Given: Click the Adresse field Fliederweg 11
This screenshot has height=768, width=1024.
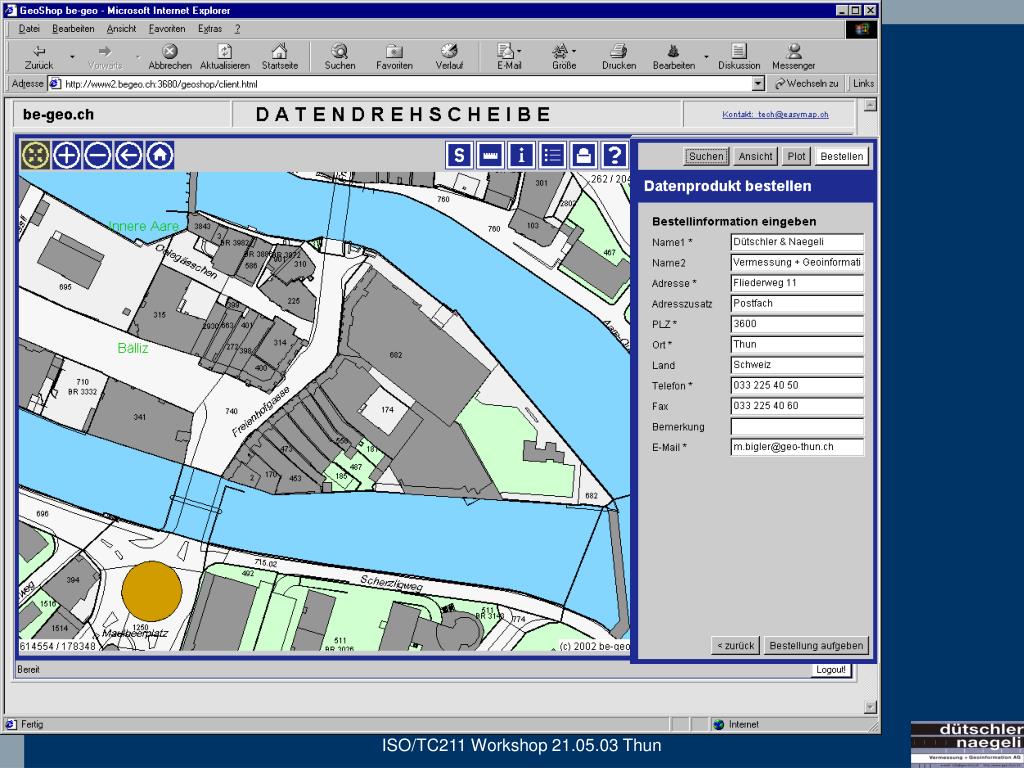Looking at the screenshot, I should (x=797, y=283).
